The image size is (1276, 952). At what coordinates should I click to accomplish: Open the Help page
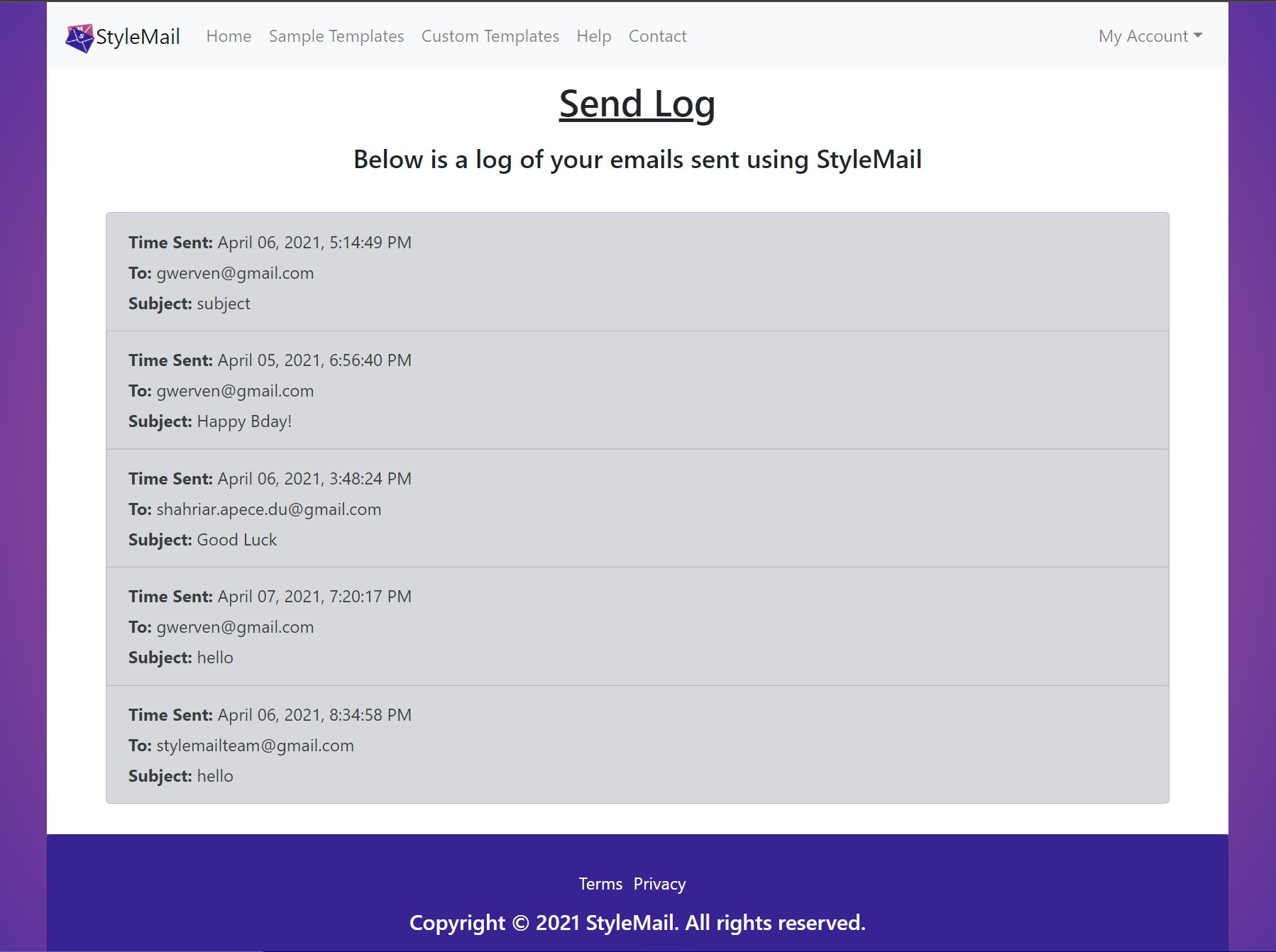594,36
